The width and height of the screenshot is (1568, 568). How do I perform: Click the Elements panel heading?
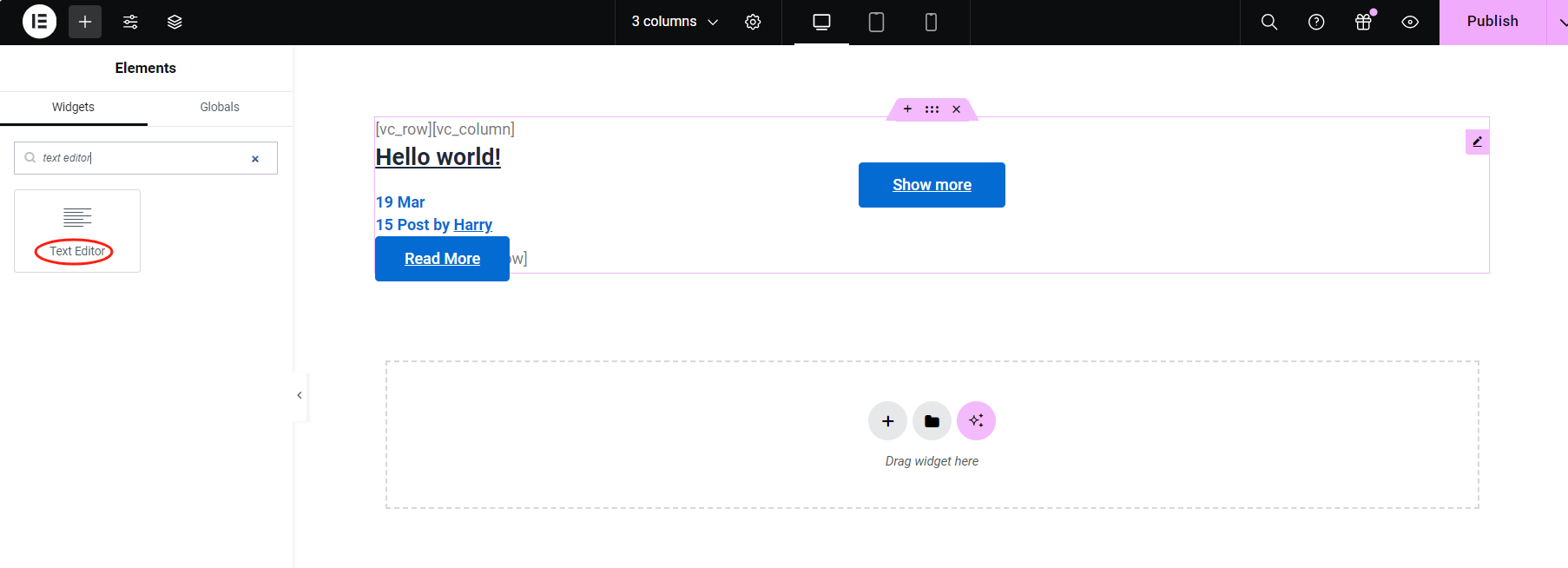tap(146, 68)
